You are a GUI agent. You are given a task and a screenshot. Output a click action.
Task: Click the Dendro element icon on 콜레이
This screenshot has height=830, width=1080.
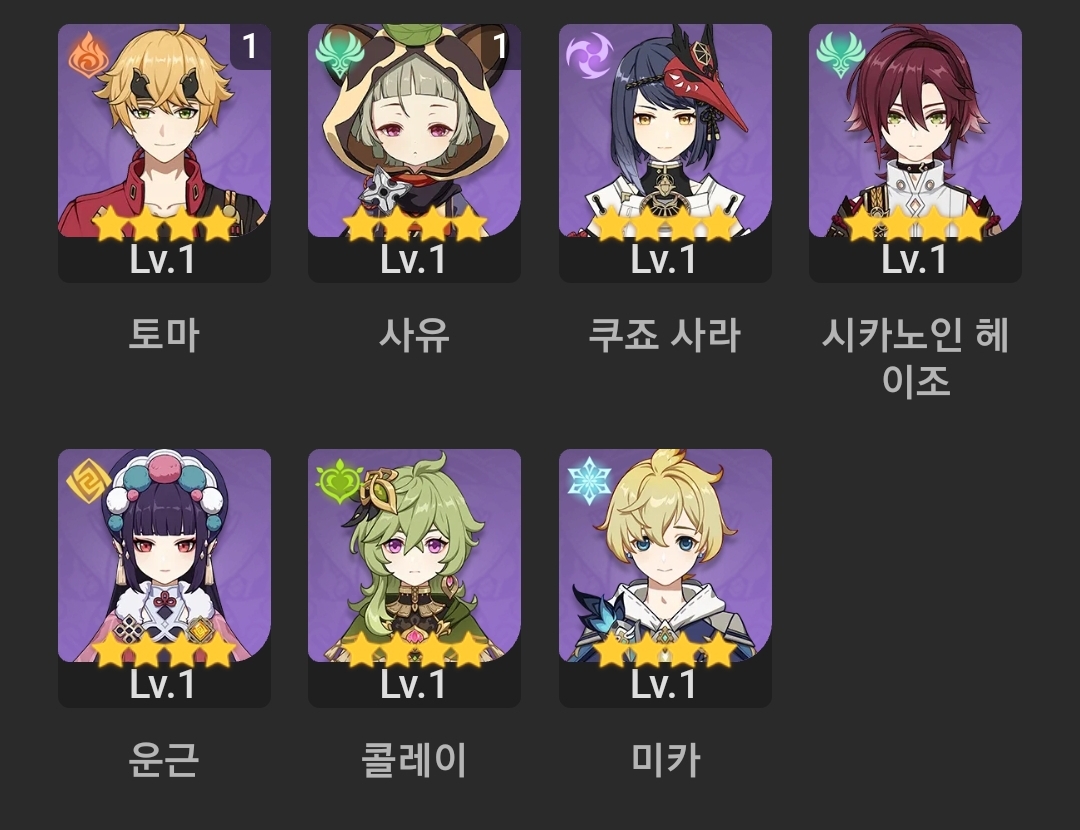[339, 480]
